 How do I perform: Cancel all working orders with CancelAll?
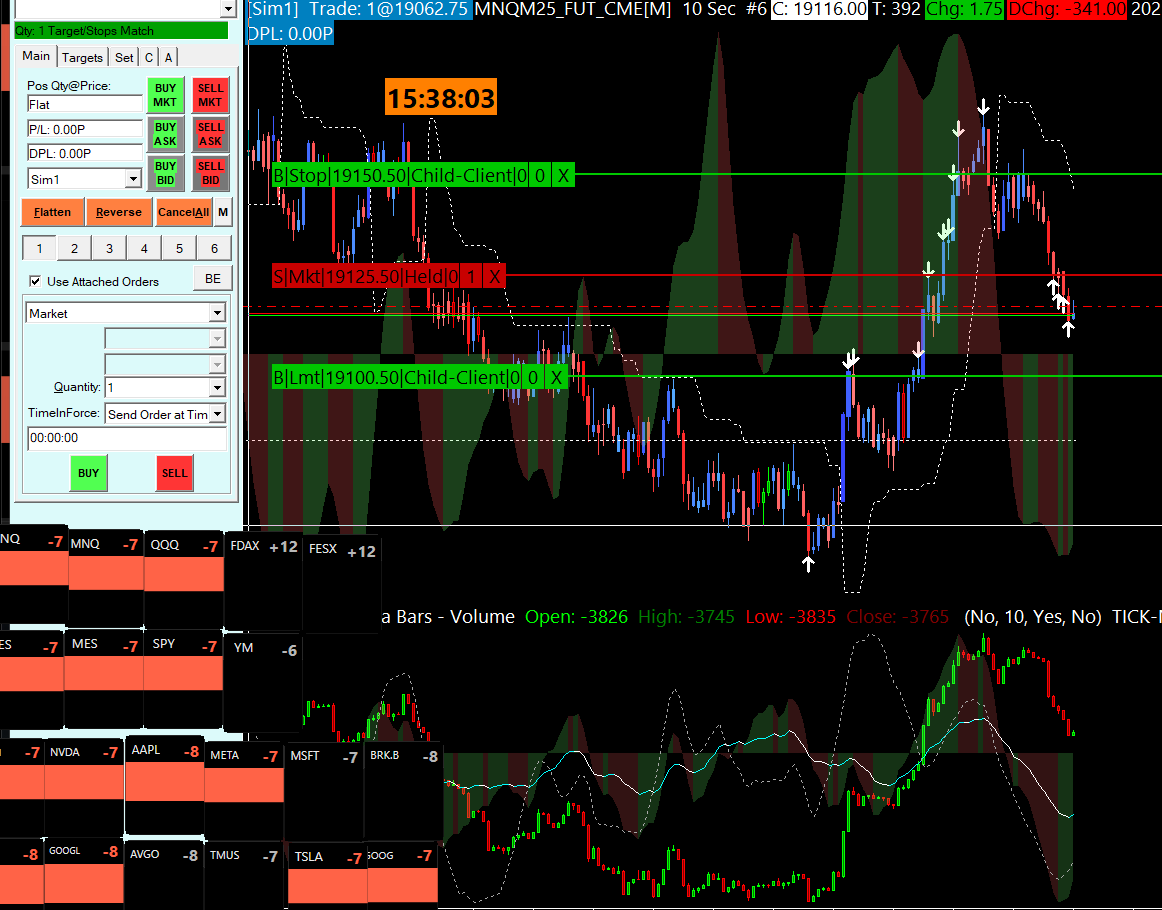click(x=183, y=212)
